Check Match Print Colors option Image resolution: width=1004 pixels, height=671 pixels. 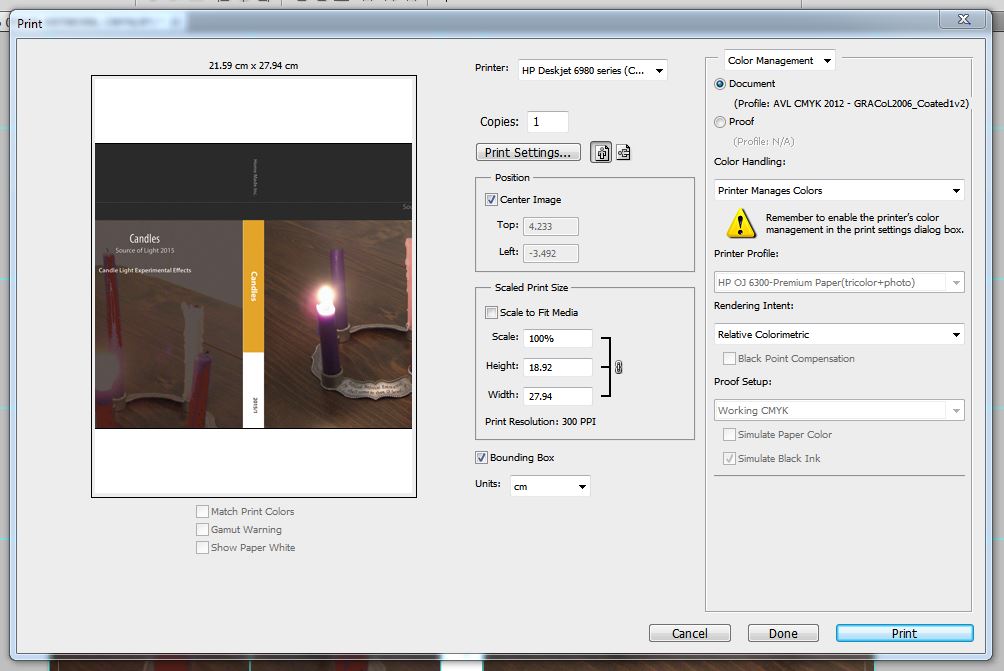pos(202,512)
